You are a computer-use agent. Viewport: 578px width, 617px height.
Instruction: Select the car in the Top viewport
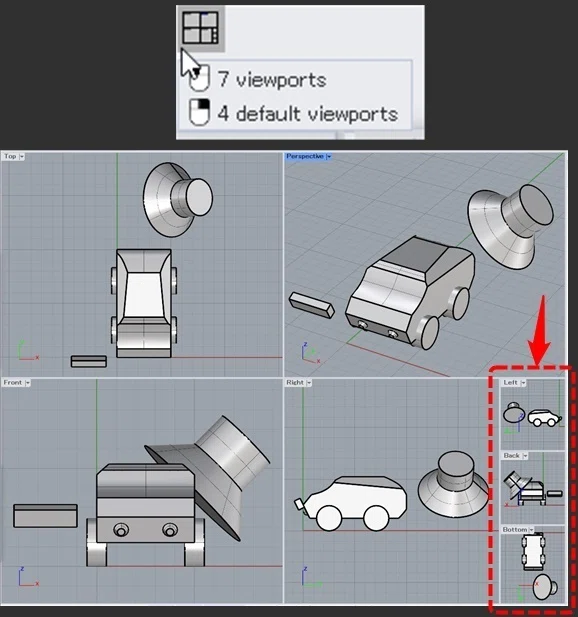click(x=144, y=303)
